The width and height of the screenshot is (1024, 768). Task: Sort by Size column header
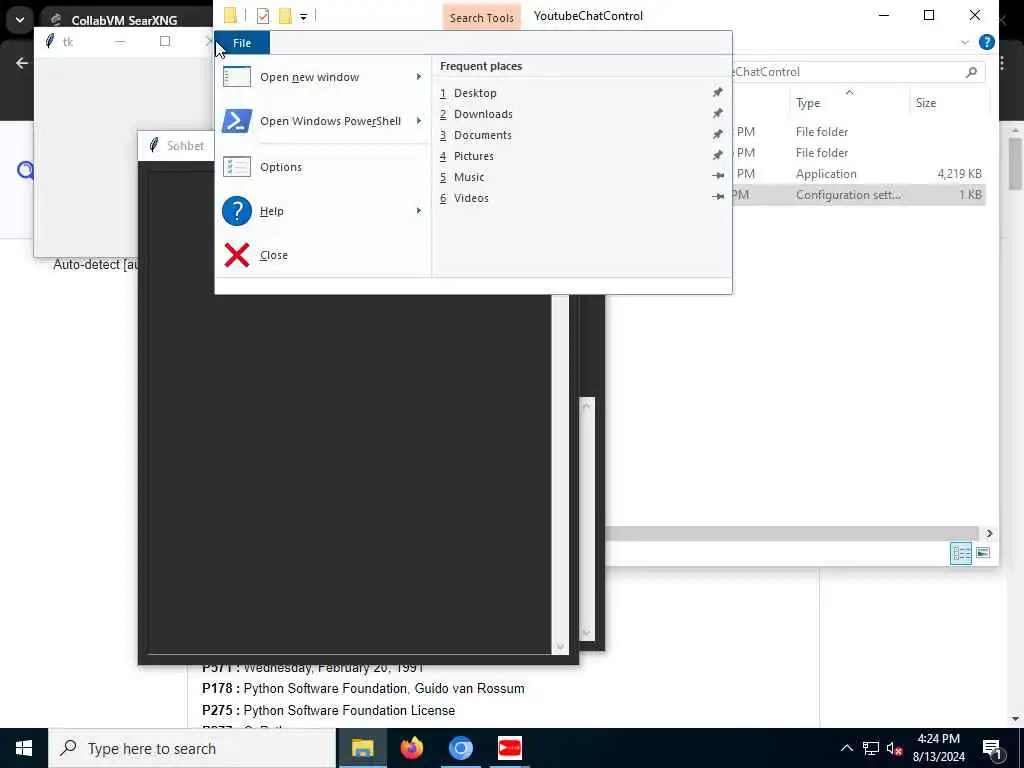925,103
